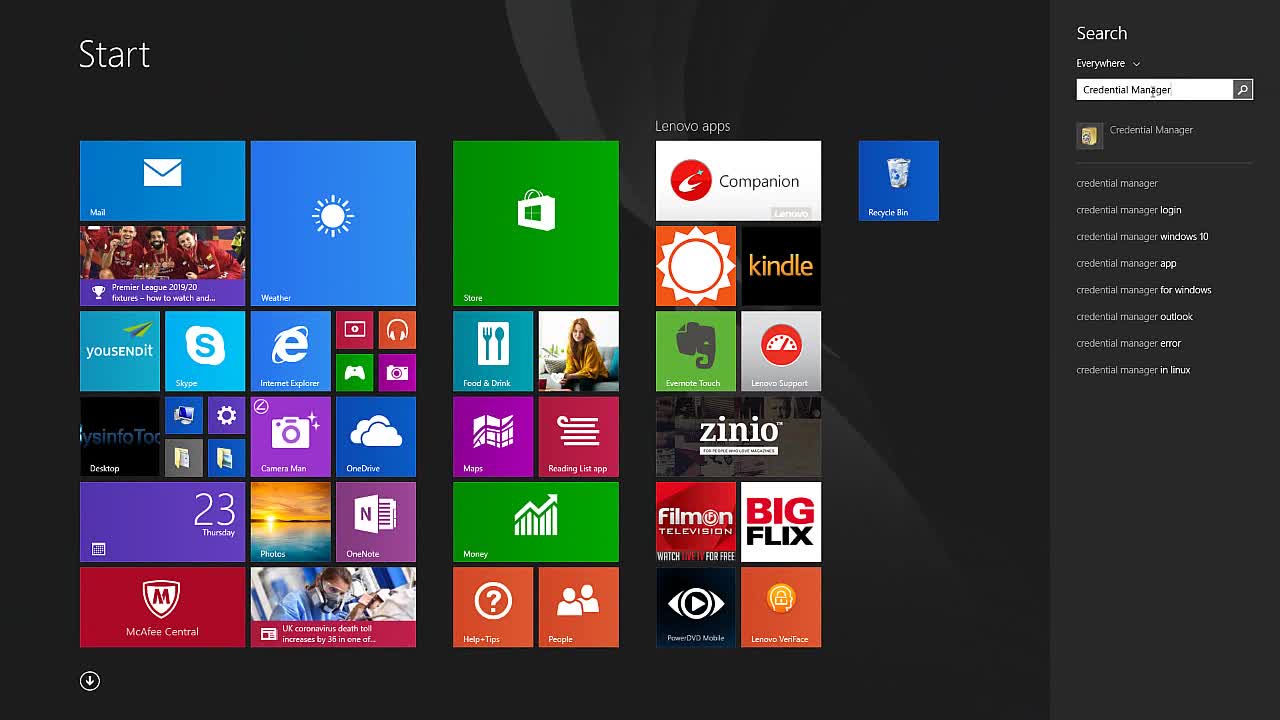
Task: Launch the Lenovo Companion tile
Action: (x=738, y=180)
